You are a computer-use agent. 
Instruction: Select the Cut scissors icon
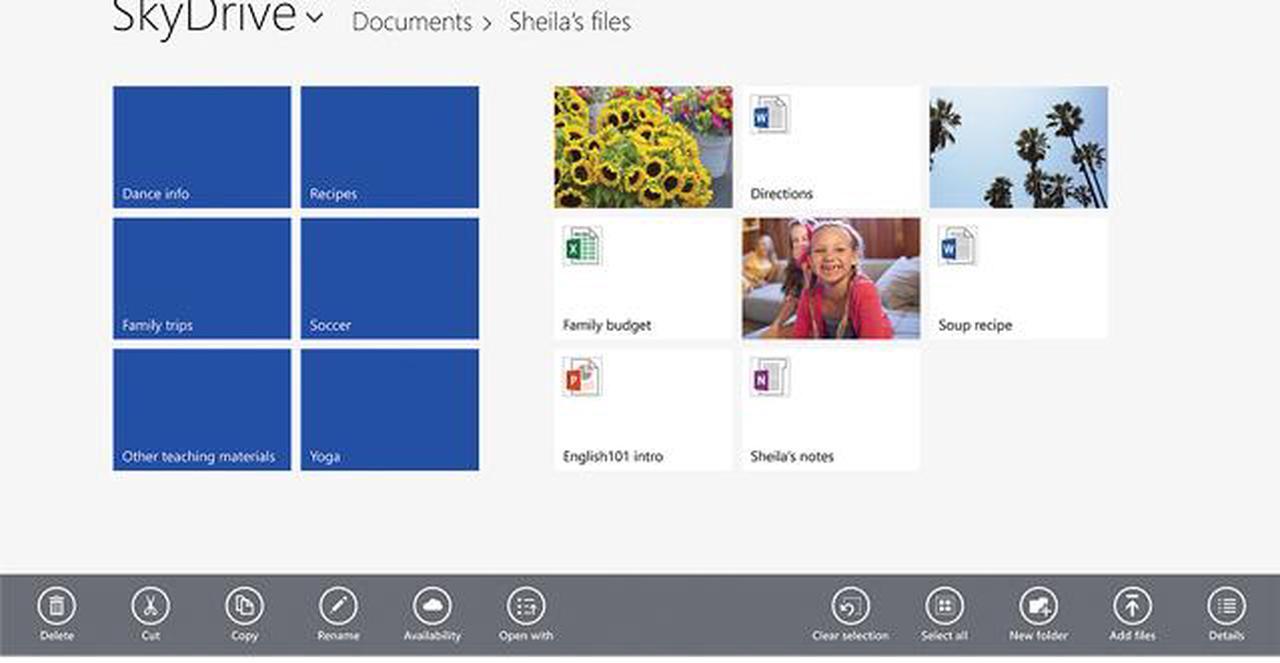(x=150, y=606)
